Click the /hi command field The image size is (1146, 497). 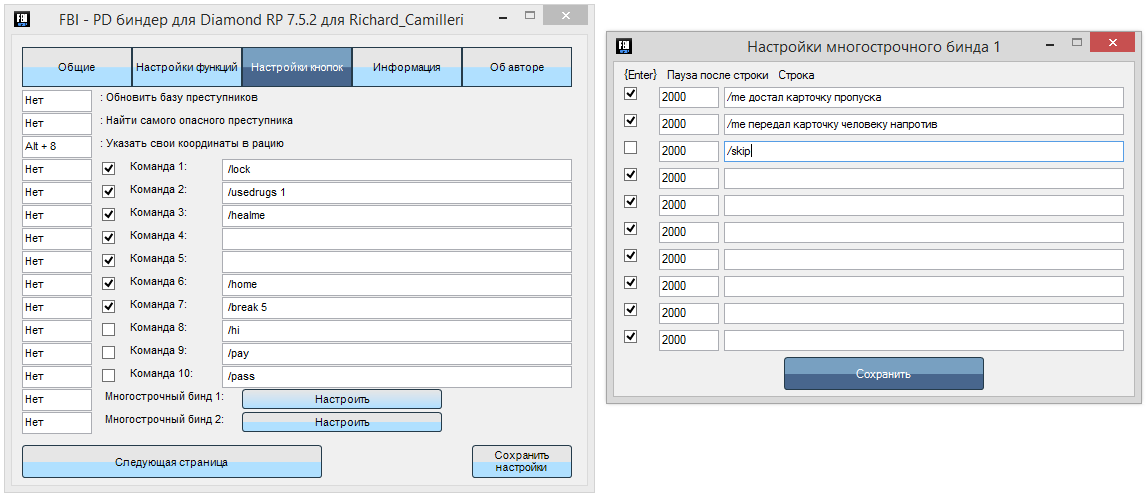click(396, 331)
